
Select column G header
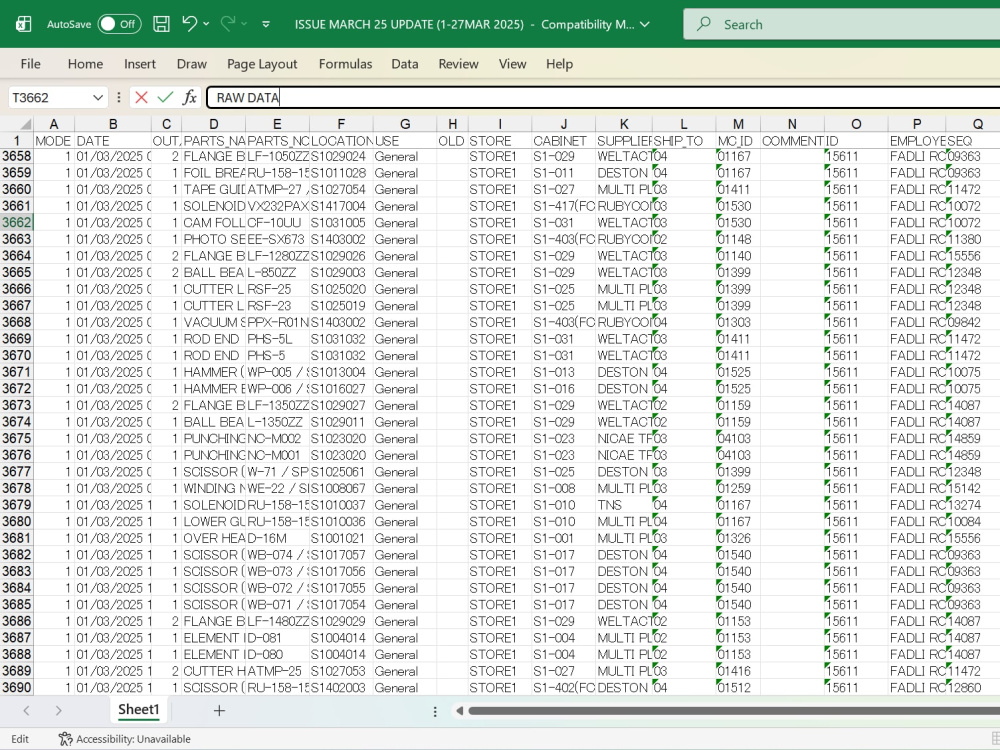[405, 124]
